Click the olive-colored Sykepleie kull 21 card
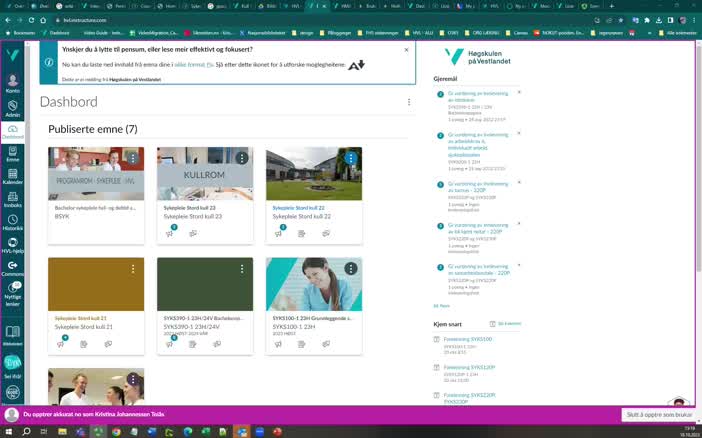Viewport: 702px width, 438px height. (x=96, y=284)
